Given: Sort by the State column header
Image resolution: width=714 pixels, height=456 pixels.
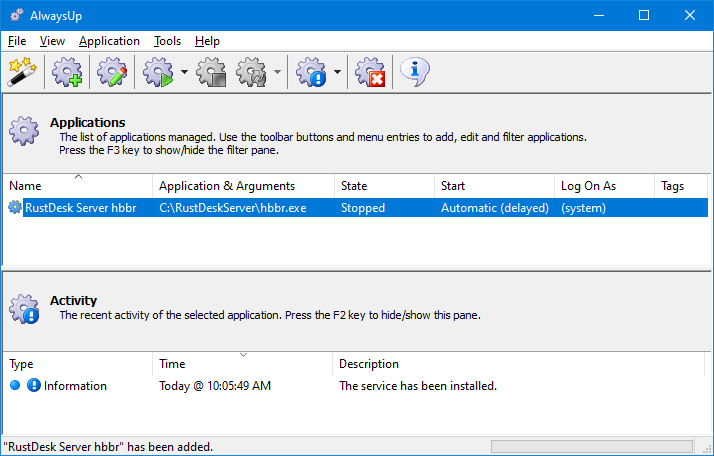Looking at the screenshot, I should pos(384,186).
